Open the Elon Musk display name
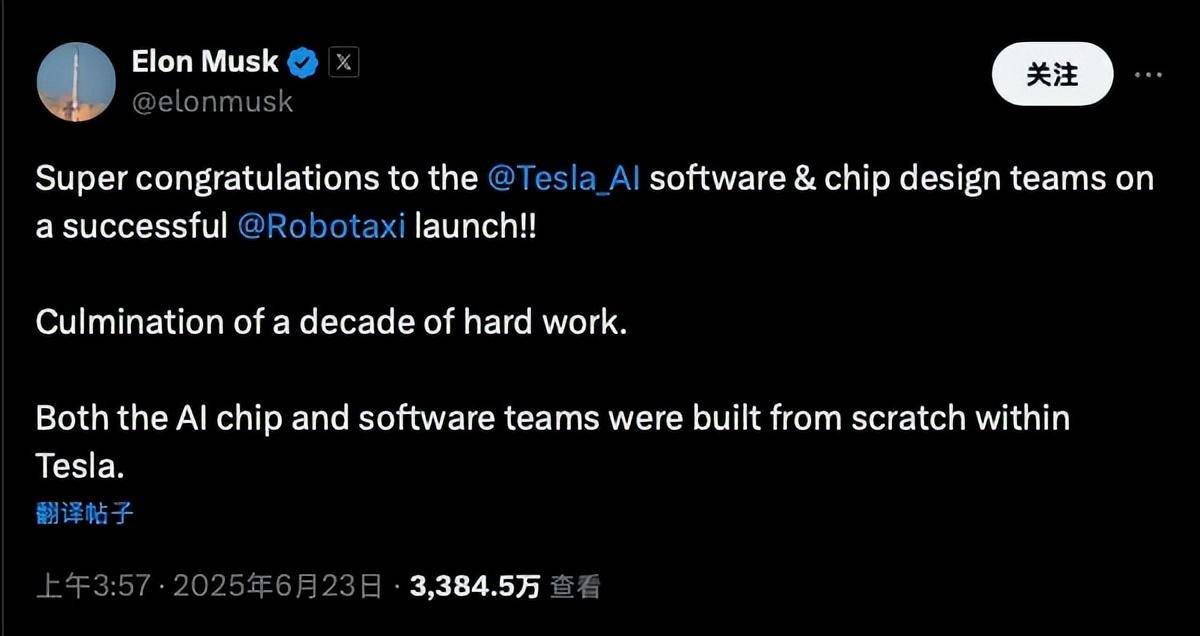The width and height of the screenshot is (1200, 636). 205,62
